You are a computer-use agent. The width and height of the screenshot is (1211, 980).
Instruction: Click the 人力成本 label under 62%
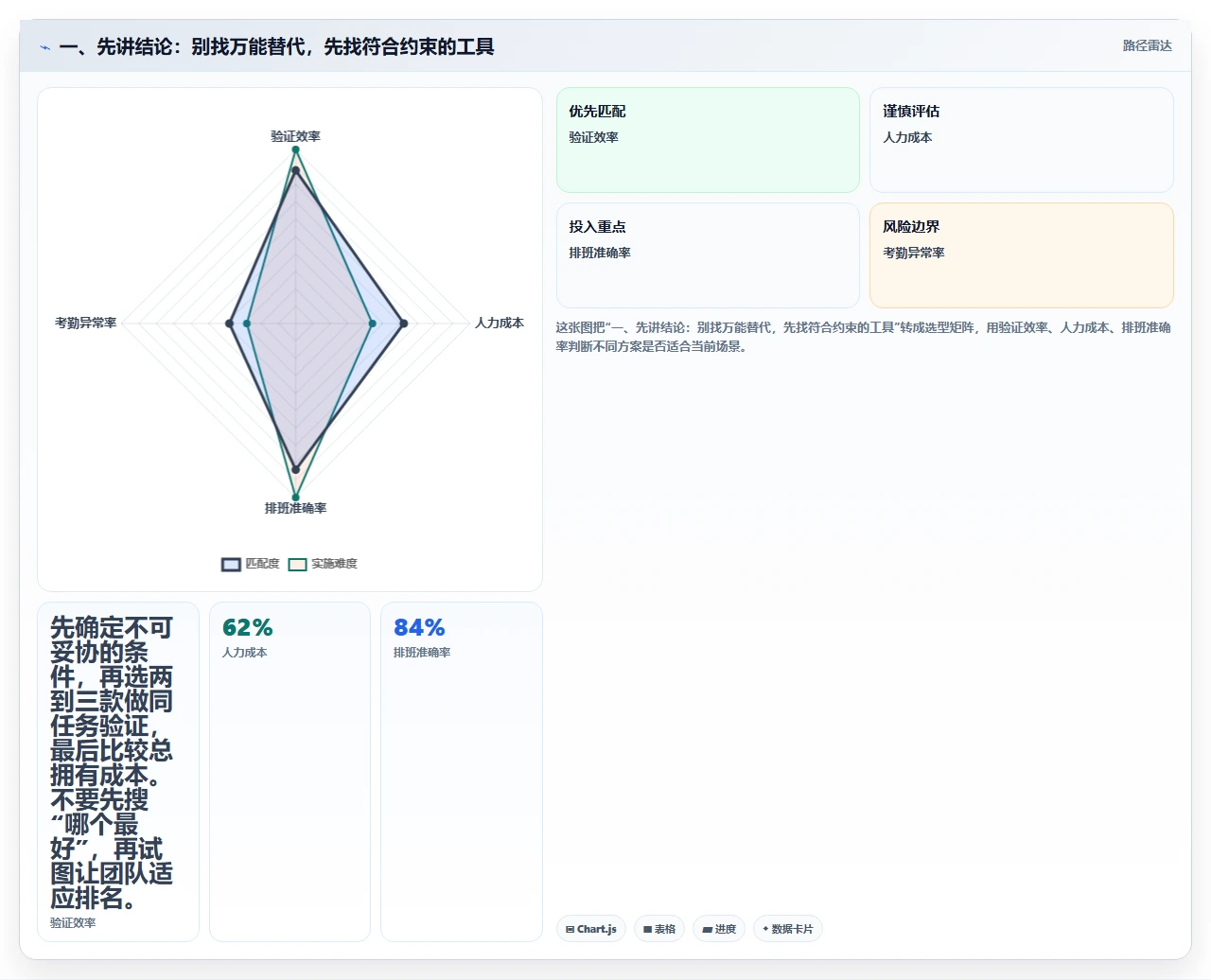coord(244,653)
